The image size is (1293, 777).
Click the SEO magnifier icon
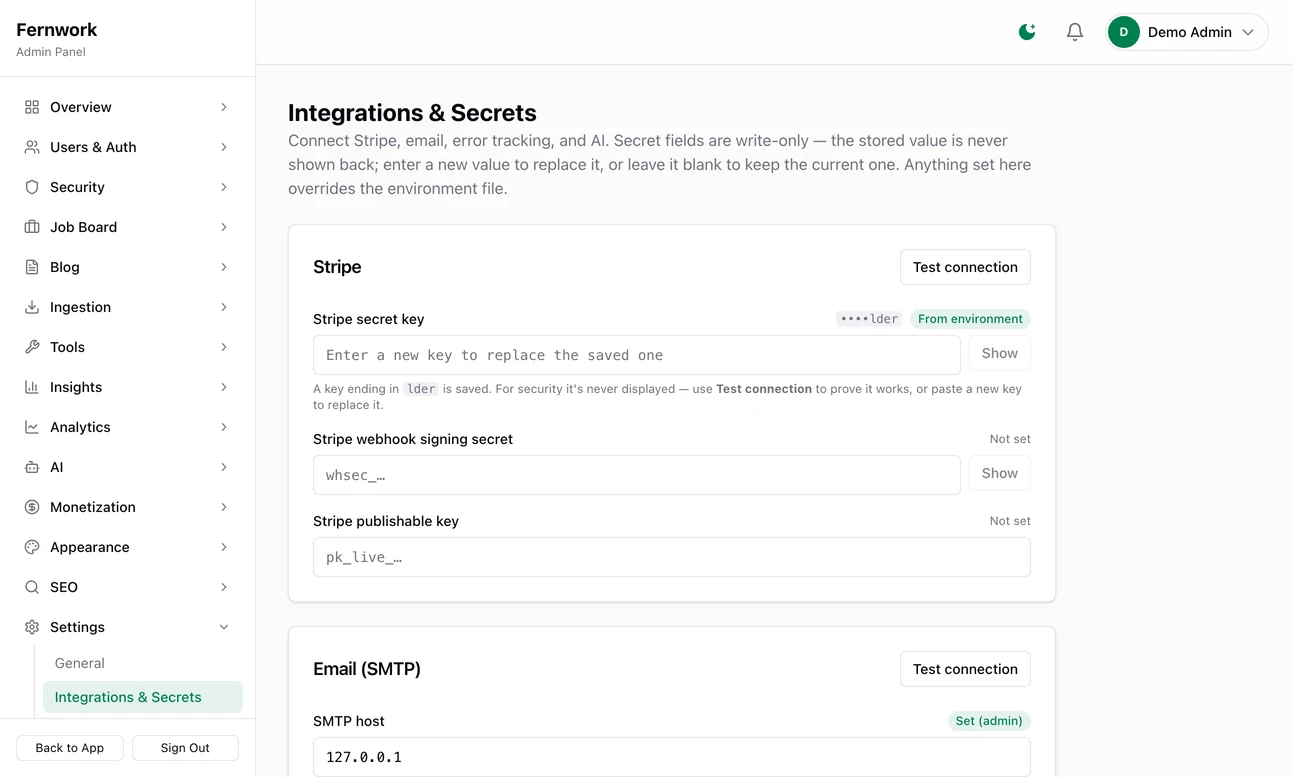[32, 587]
